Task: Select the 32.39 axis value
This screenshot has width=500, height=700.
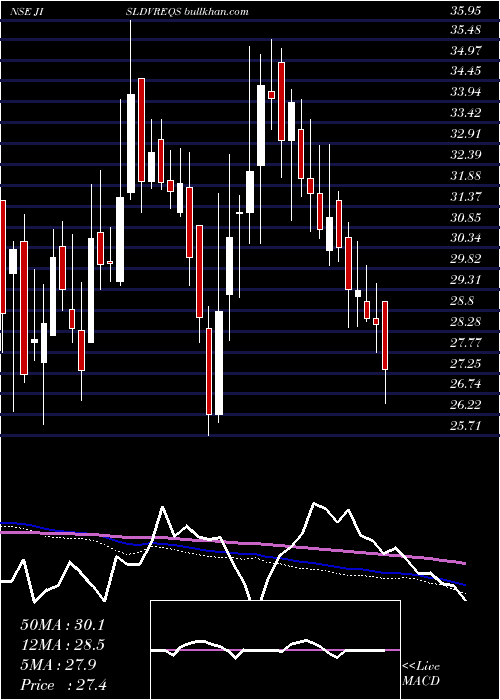Action: pyautogui.click(x=465, y=155)
